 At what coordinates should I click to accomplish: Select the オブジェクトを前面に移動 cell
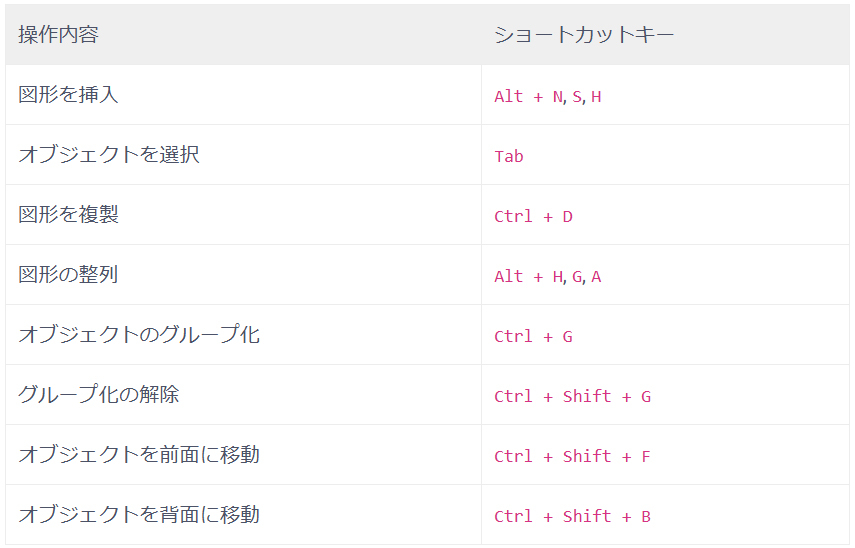click(x=138, y=455)
